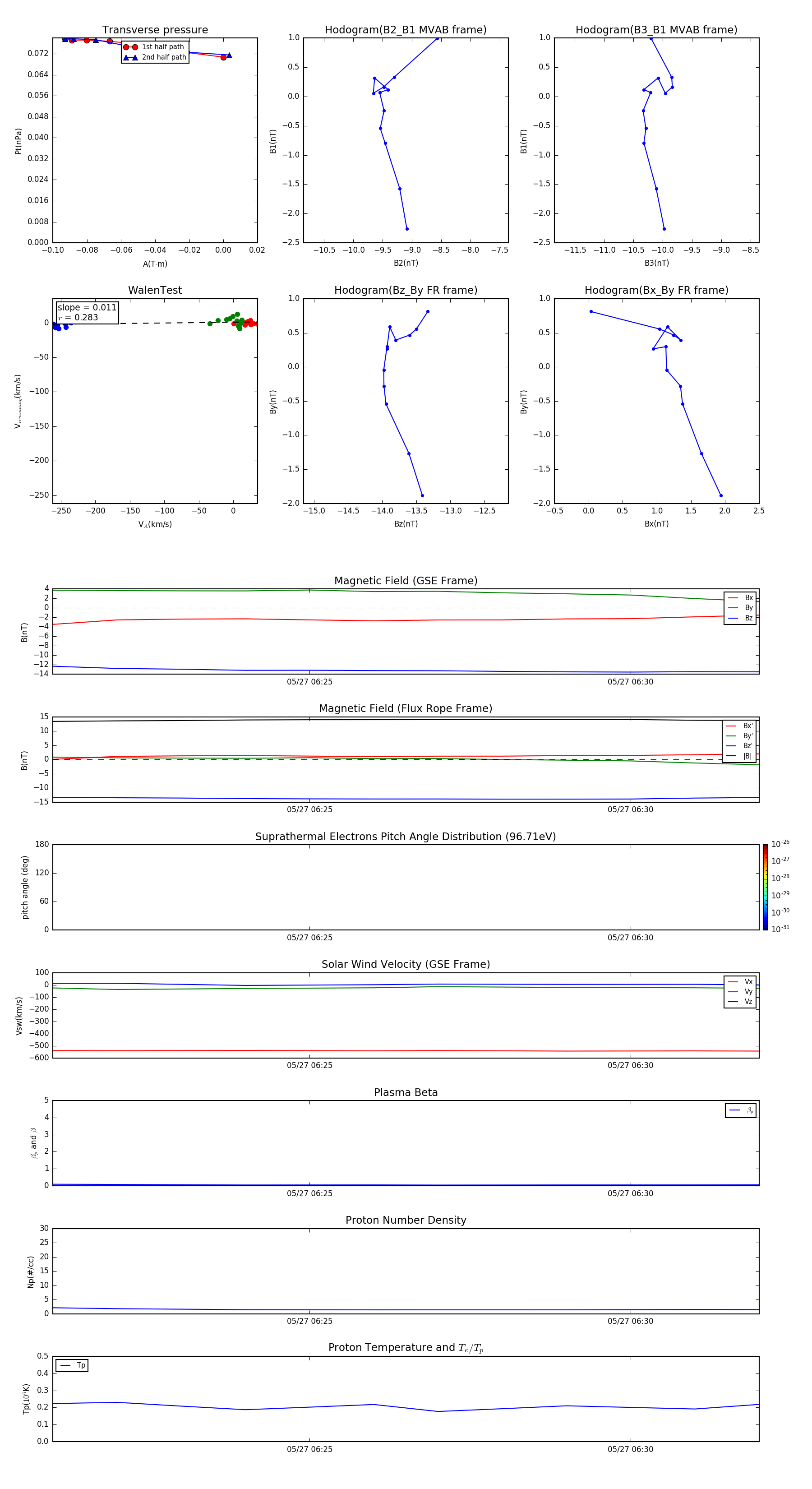Click 05/27 06:25 tick under Proton Temperature
The height and width of the screenshot is (1489, 812).
310,1449
